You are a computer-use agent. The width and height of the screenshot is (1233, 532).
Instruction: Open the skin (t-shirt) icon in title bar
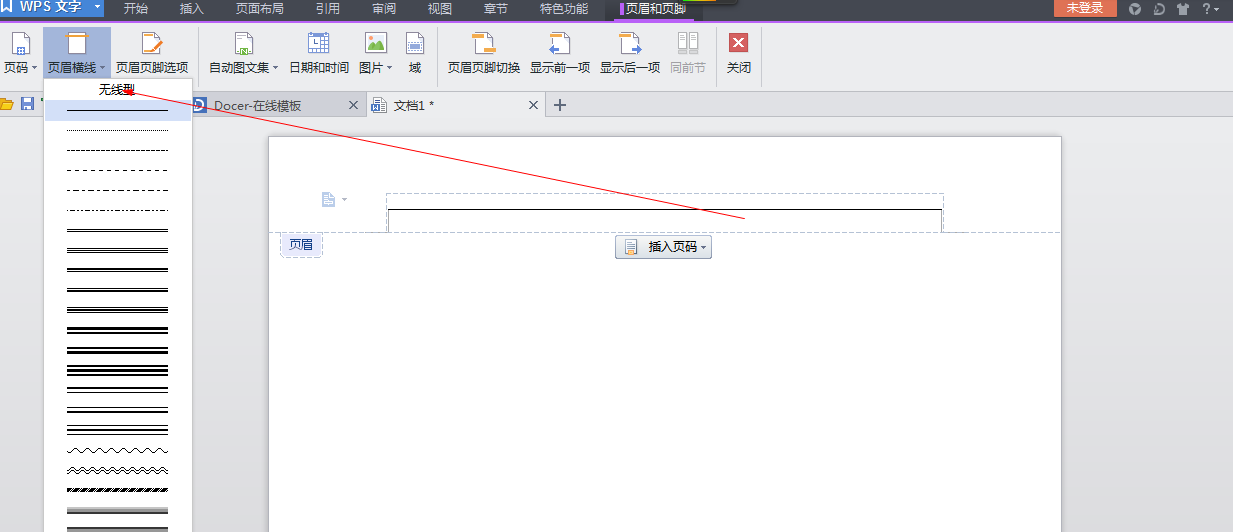[1183, 9]
